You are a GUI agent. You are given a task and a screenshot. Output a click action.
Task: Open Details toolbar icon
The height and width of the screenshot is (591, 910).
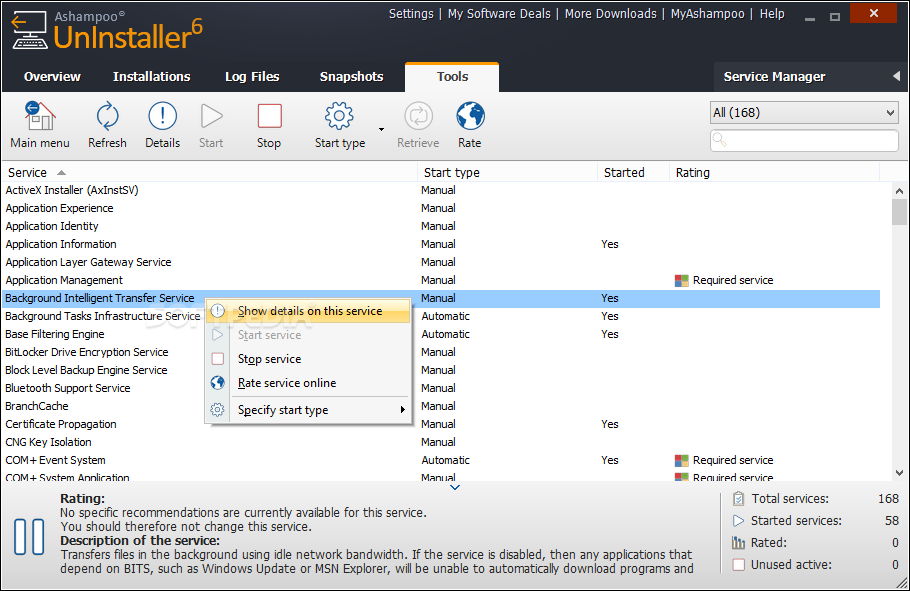point(162,116)
